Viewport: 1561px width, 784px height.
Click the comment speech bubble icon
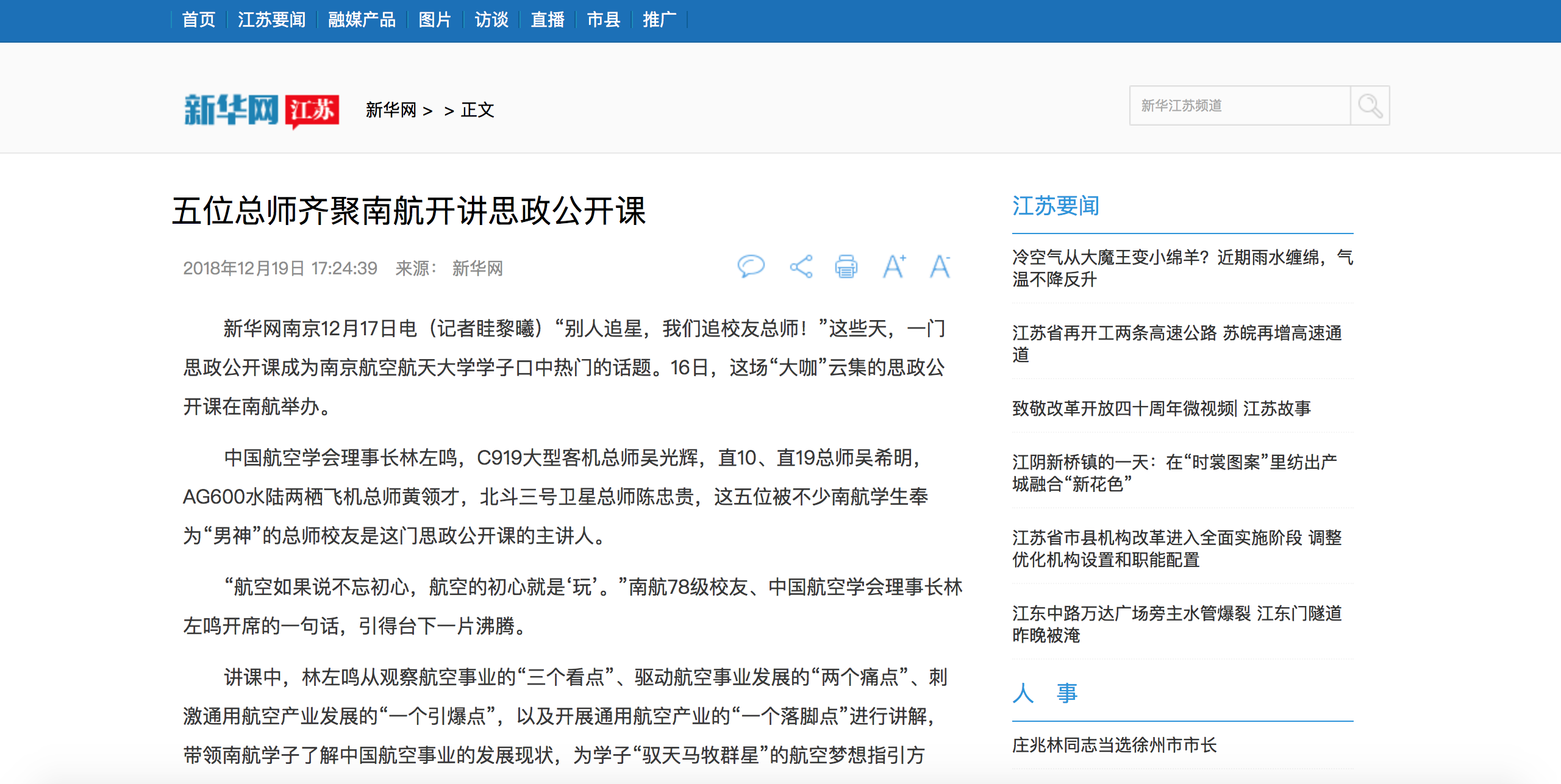pos(751,266)
